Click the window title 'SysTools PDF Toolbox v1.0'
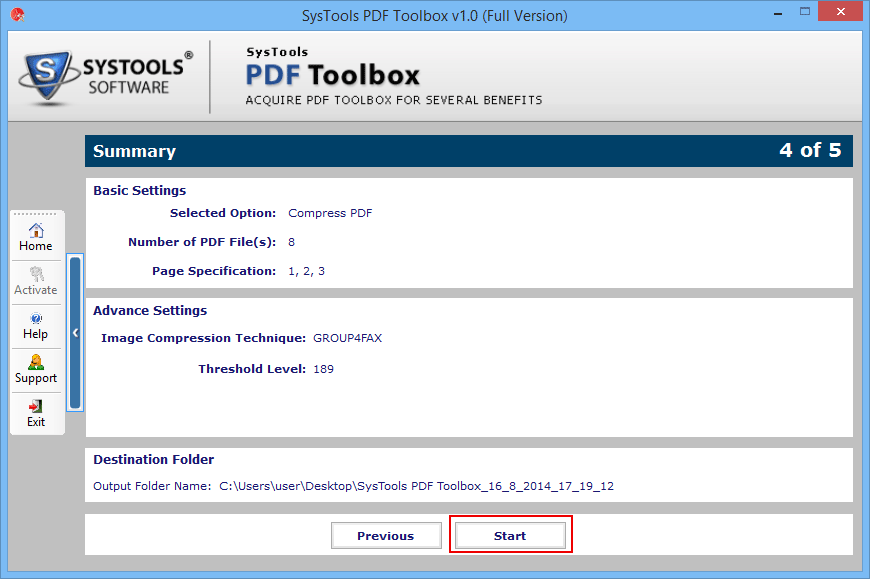870x579 pixels. (x=434, y=16)
